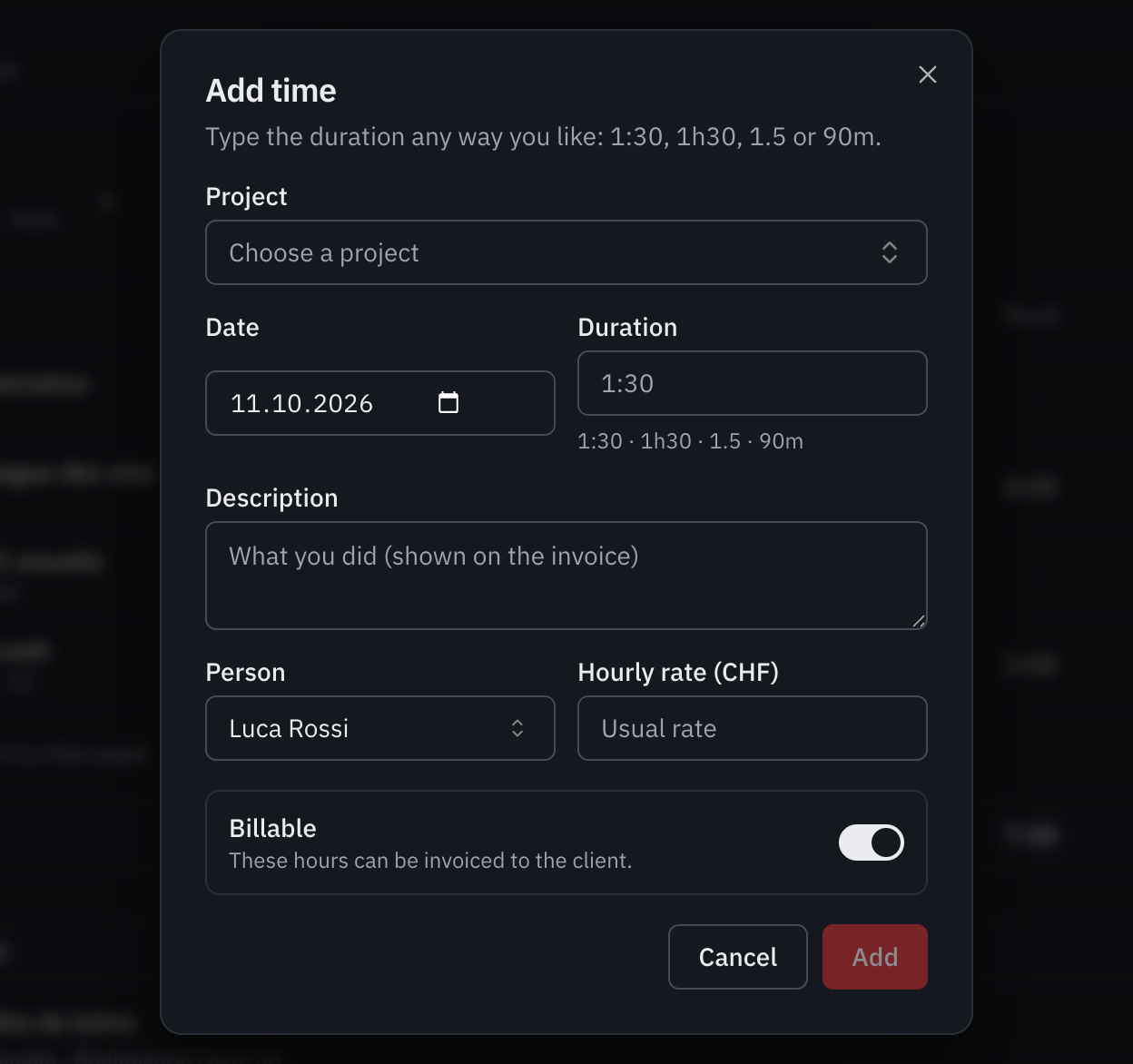
Task: Click the Billable heading text
Action: [x=272, y=829]
